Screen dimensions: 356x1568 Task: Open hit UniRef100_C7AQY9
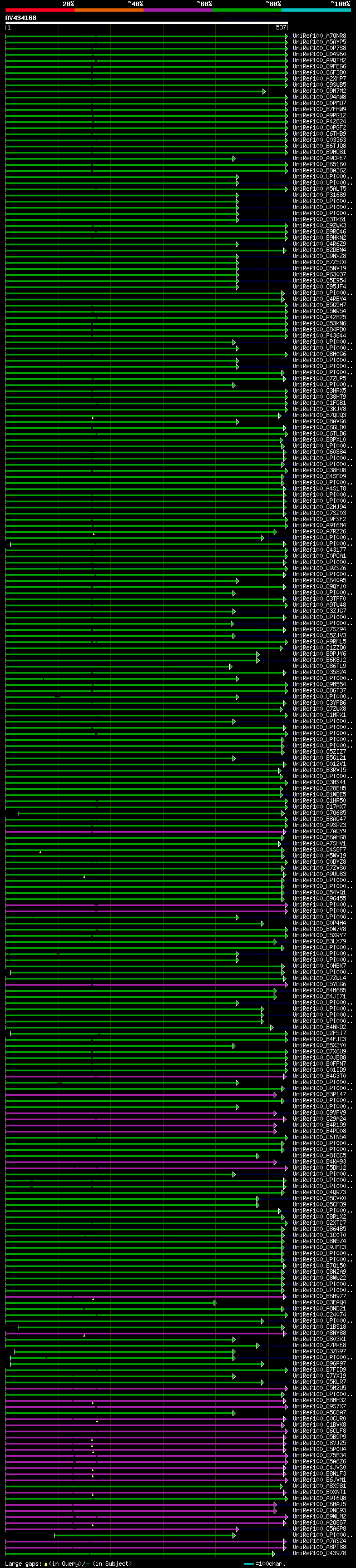pos(319,831)
